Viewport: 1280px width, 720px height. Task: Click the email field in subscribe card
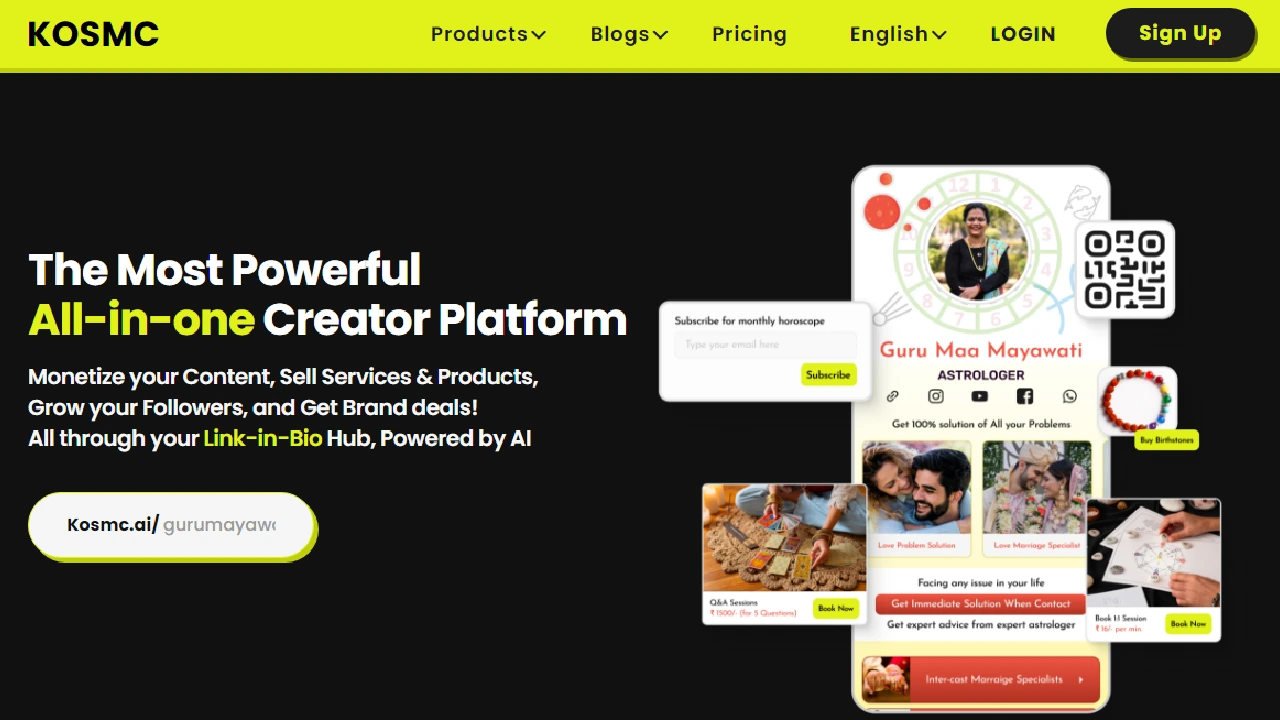[x=765, y=344]
